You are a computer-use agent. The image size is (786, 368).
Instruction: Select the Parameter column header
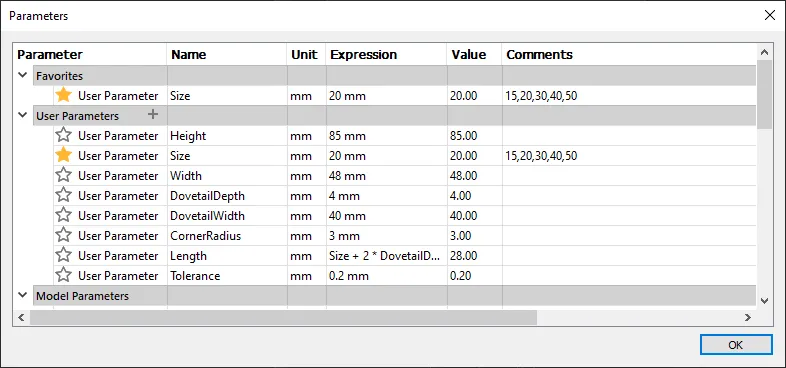91,55
